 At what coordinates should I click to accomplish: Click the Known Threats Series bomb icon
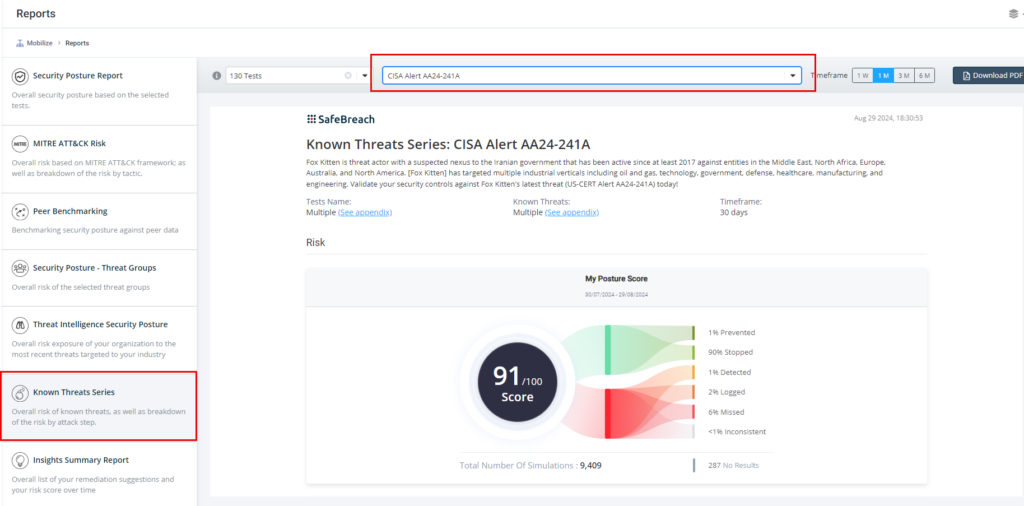coord(20,393)
